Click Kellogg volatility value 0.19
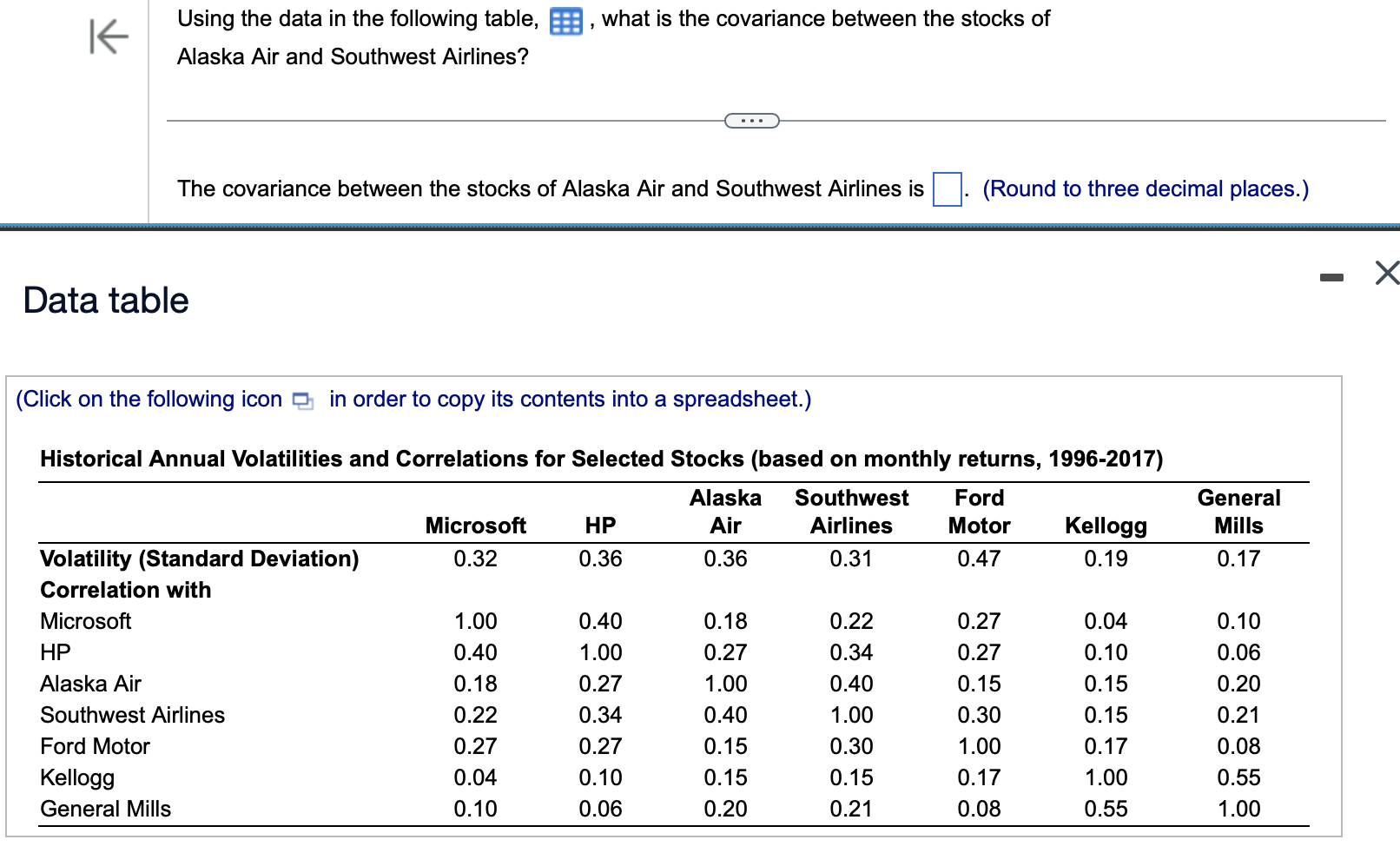The width and height of the screenshot is (1400, 853). 1106,559
